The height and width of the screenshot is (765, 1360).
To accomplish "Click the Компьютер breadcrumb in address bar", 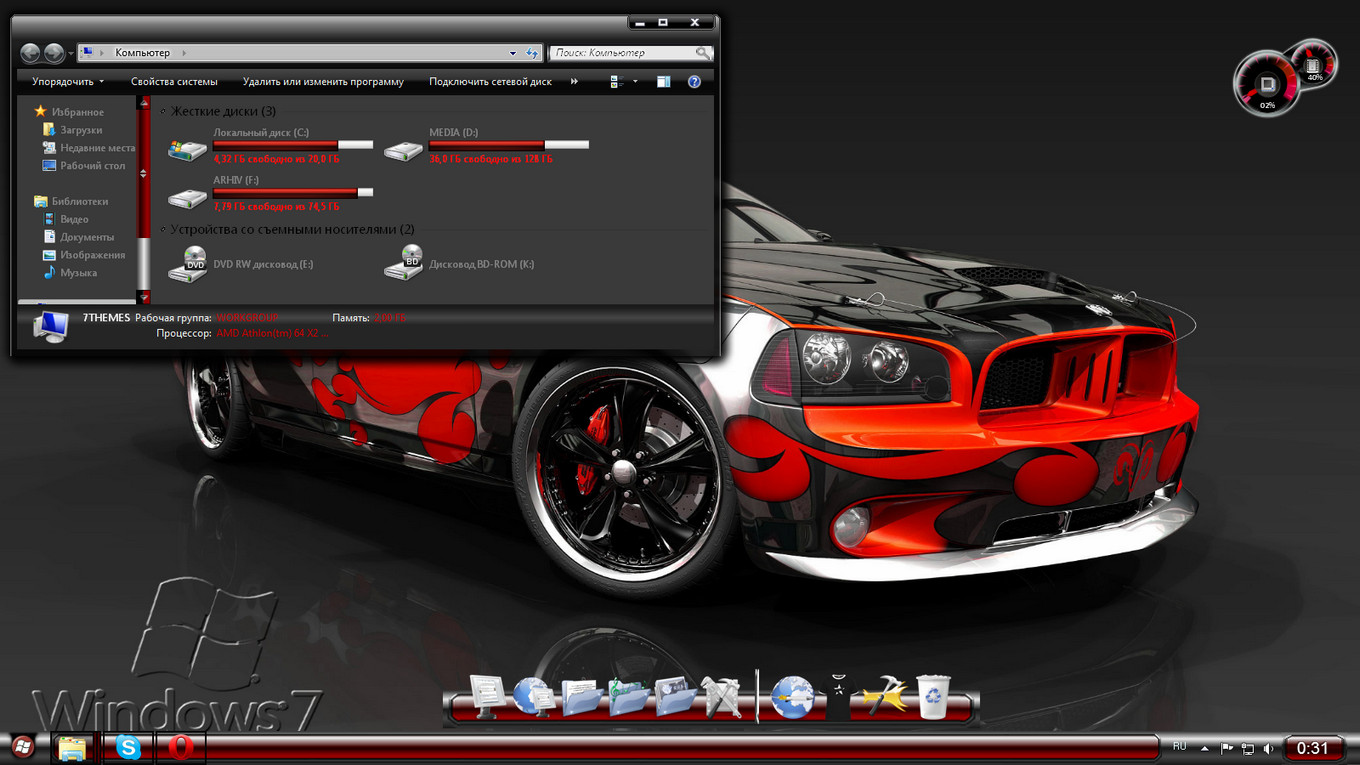I will 143,53.
